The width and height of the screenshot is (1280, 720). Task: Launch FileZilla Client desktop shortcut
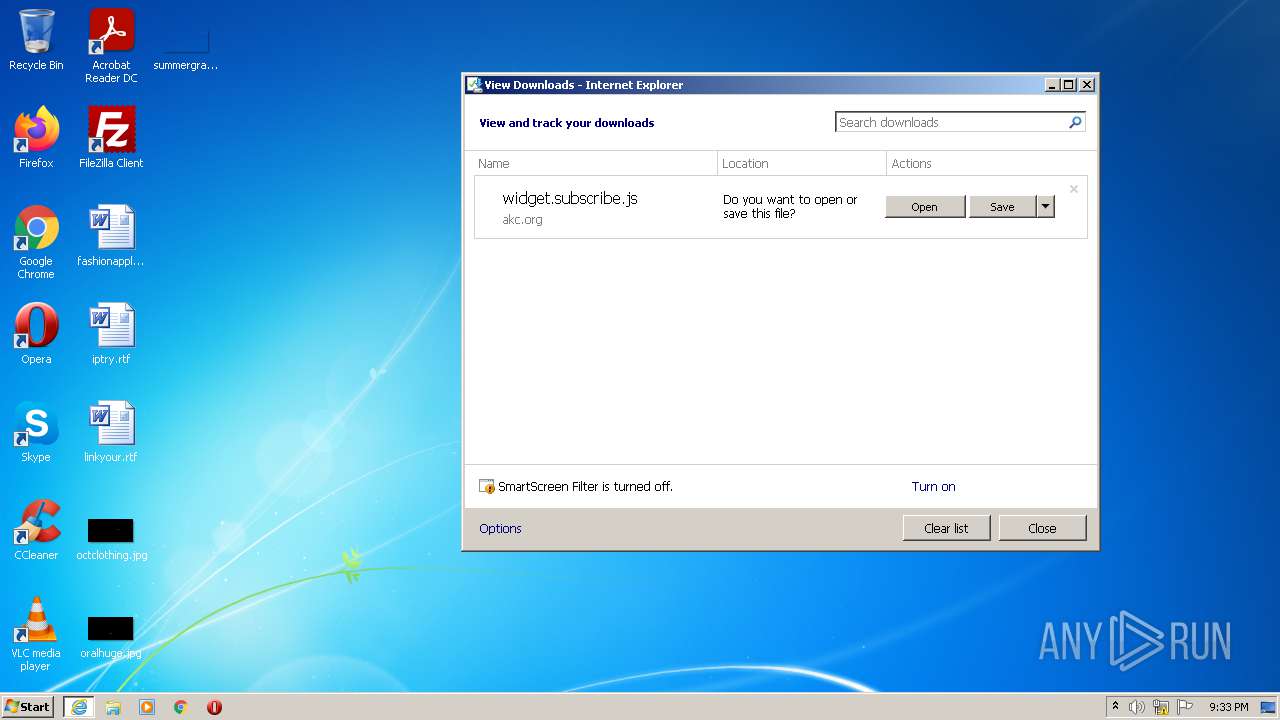pos(111,138)
